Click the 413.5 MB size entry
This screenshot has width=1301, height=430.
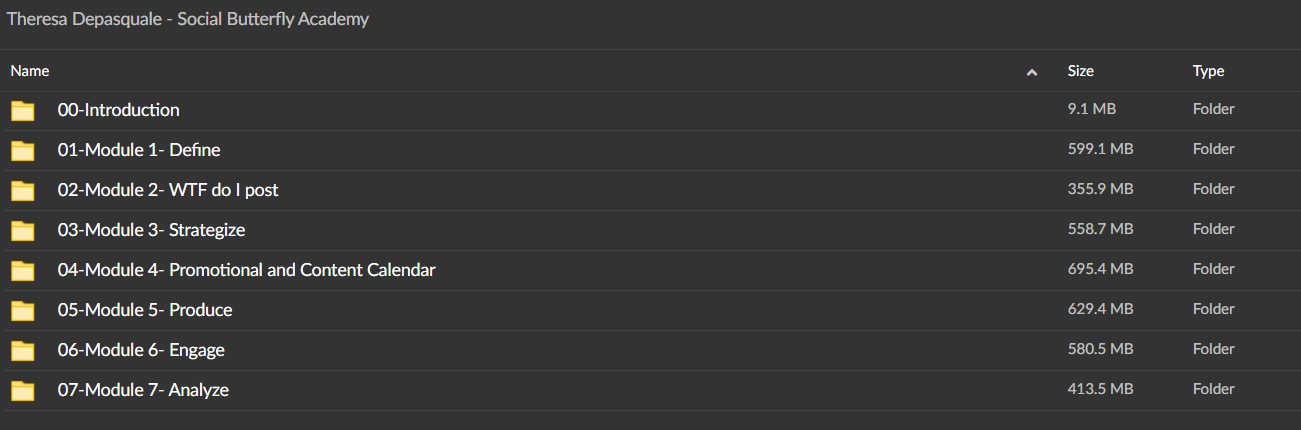1100,389
